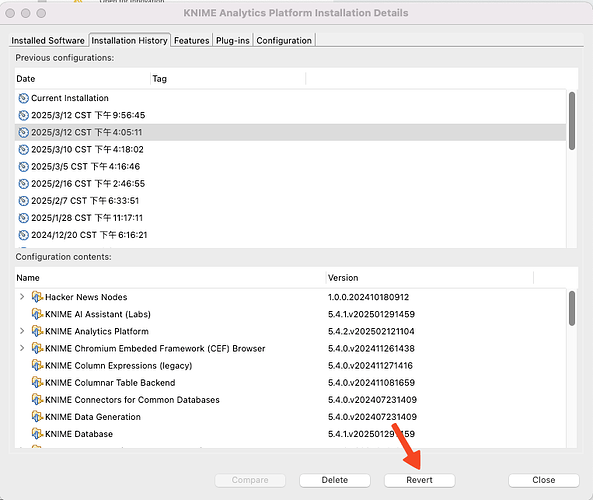Click the KNIME Columnar Table Backend icon
593x500 pixels.
[37, 383]
